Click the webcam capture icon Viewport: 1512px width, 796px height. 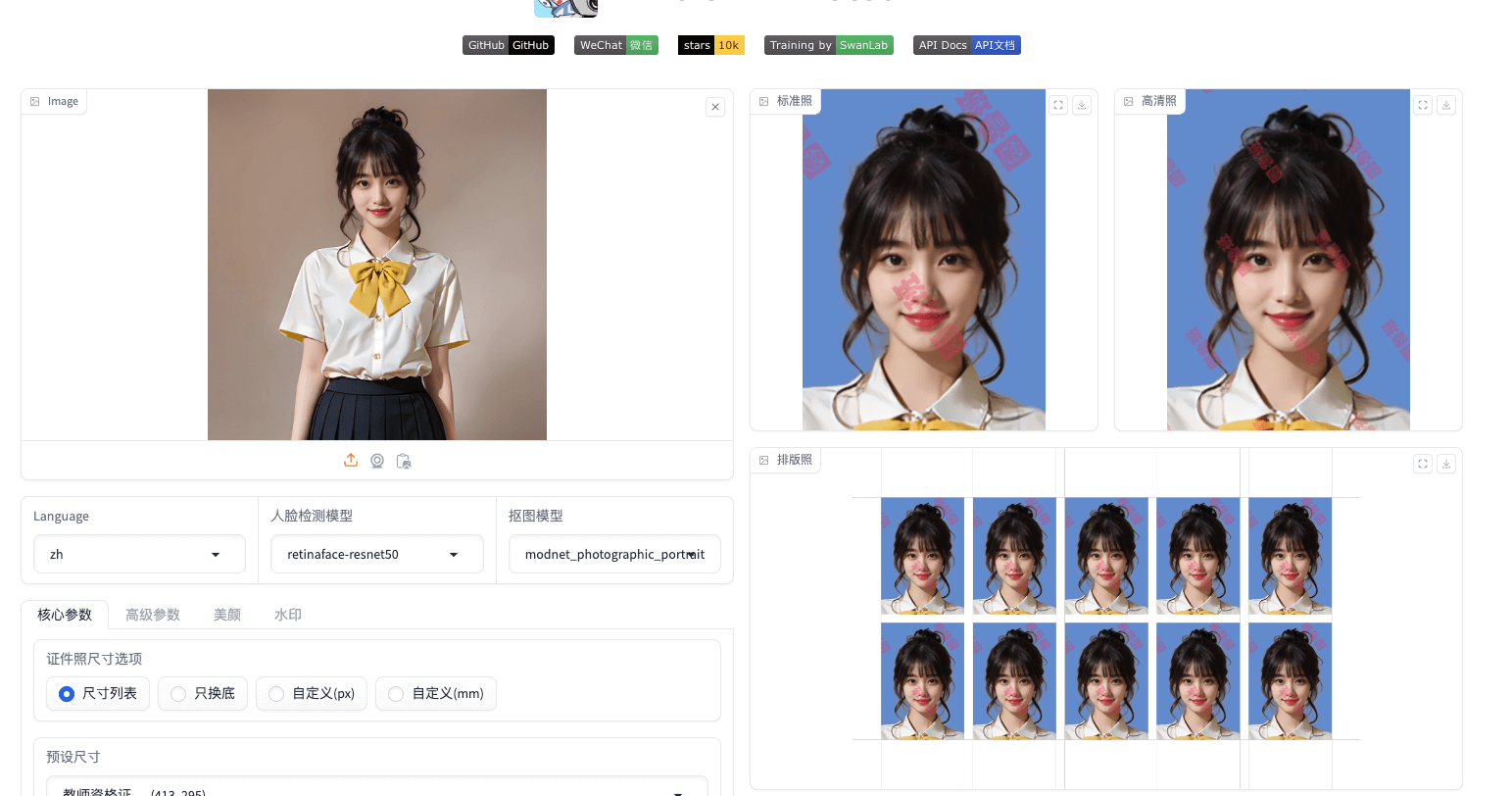point(377,461)
